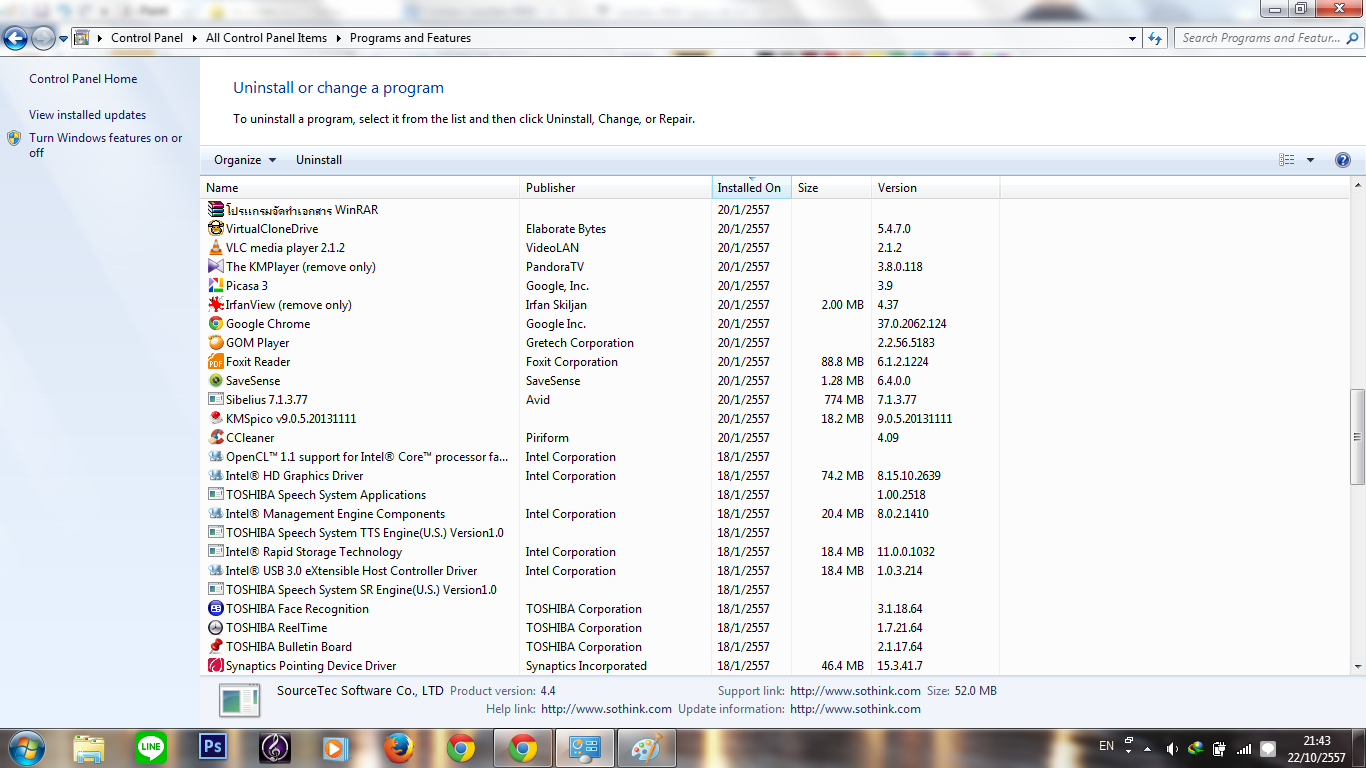Expand the recent pages dropdown beside Forward
This screenshot has height=768, width=1366.
coord(64,38)
